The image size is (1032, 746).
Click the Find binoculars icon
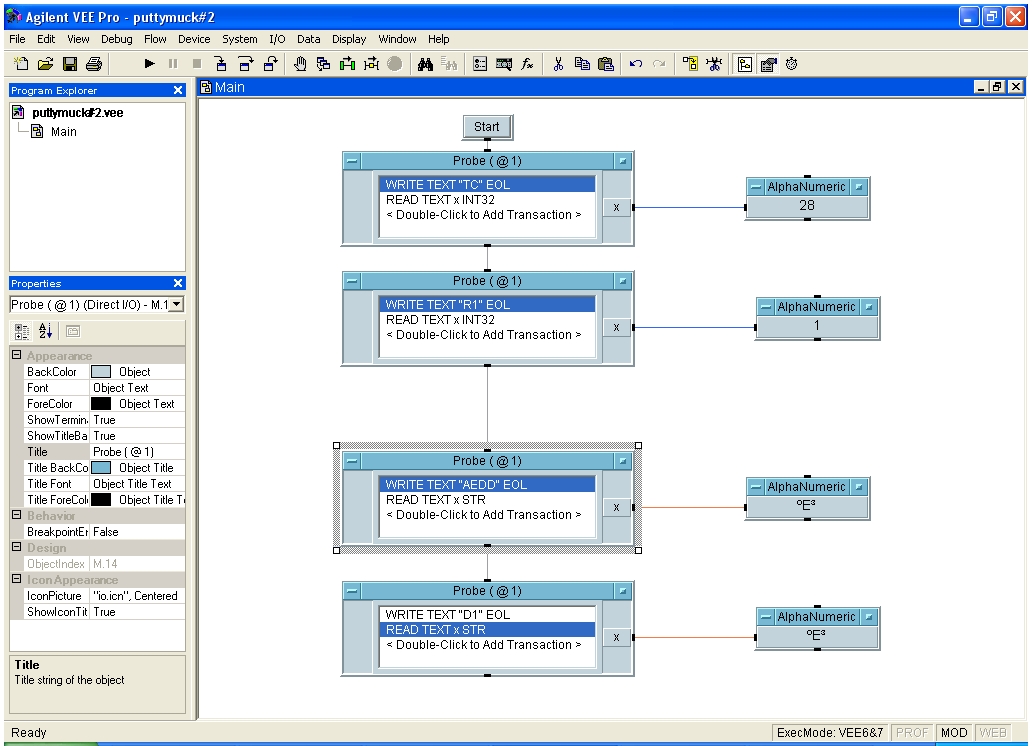click(424, 64)
